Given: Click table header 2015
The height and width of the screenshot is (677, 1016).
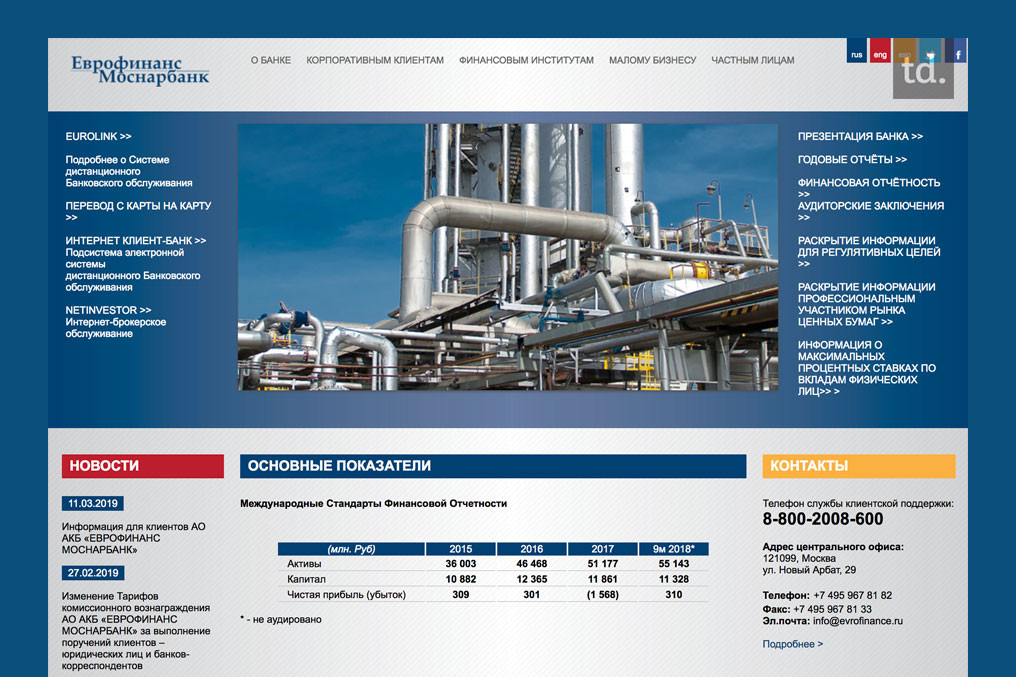Looking at the screenshot, I should [x=461, y=549].
